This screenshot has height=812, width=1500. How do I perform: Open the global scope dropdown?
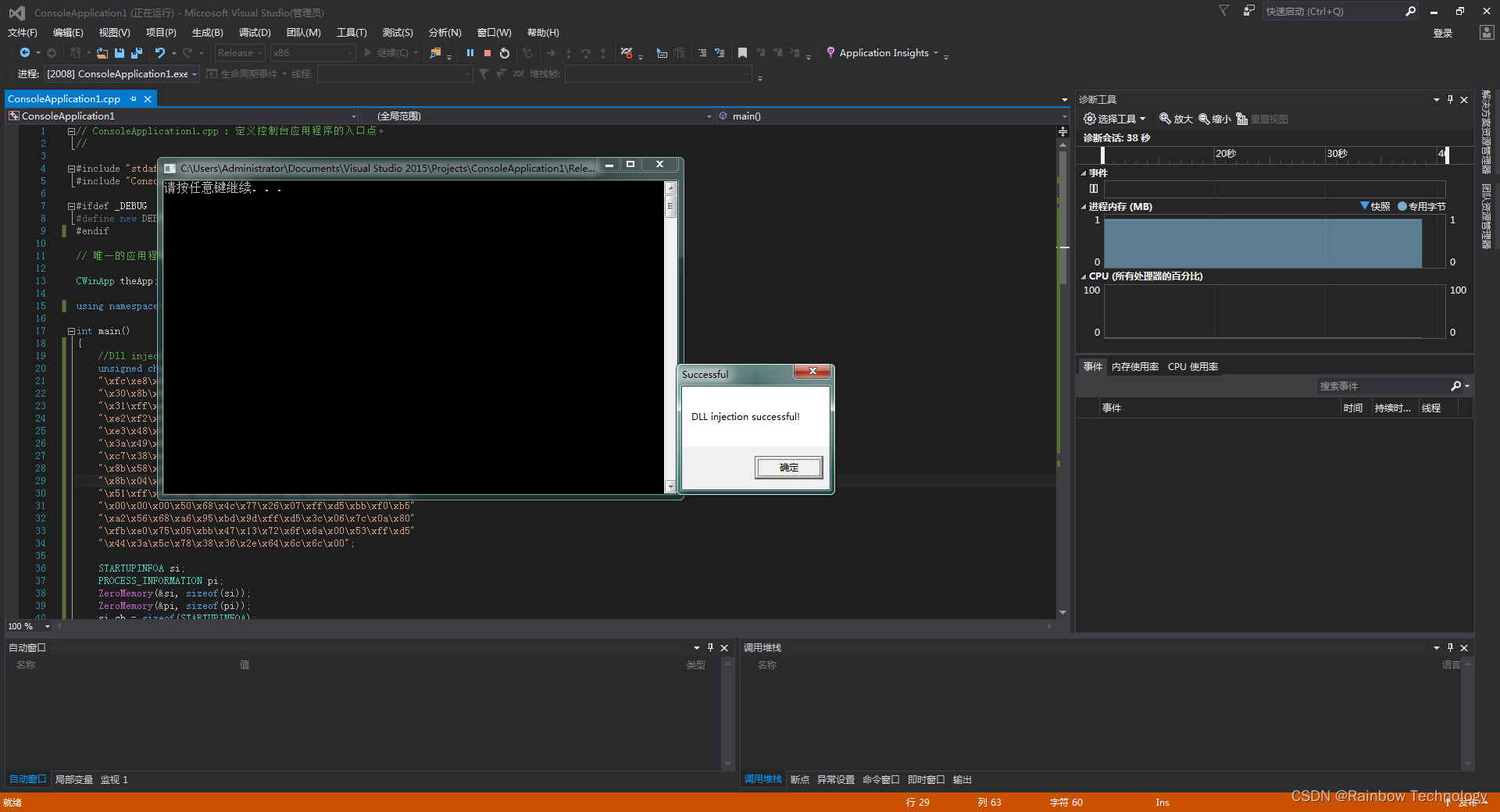(x=538, y=116)
